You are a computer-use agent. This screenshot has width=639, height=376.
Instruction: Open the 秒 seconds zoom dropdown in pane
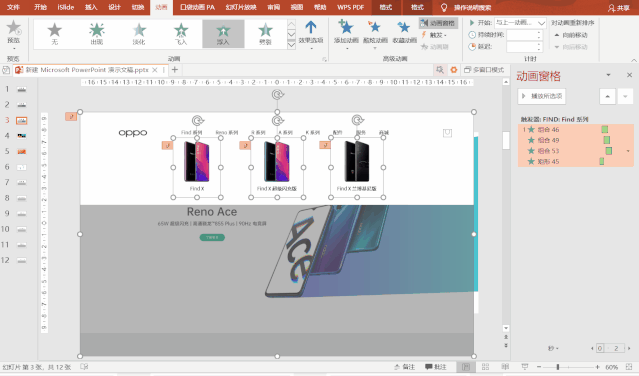(x=553, y=348)
